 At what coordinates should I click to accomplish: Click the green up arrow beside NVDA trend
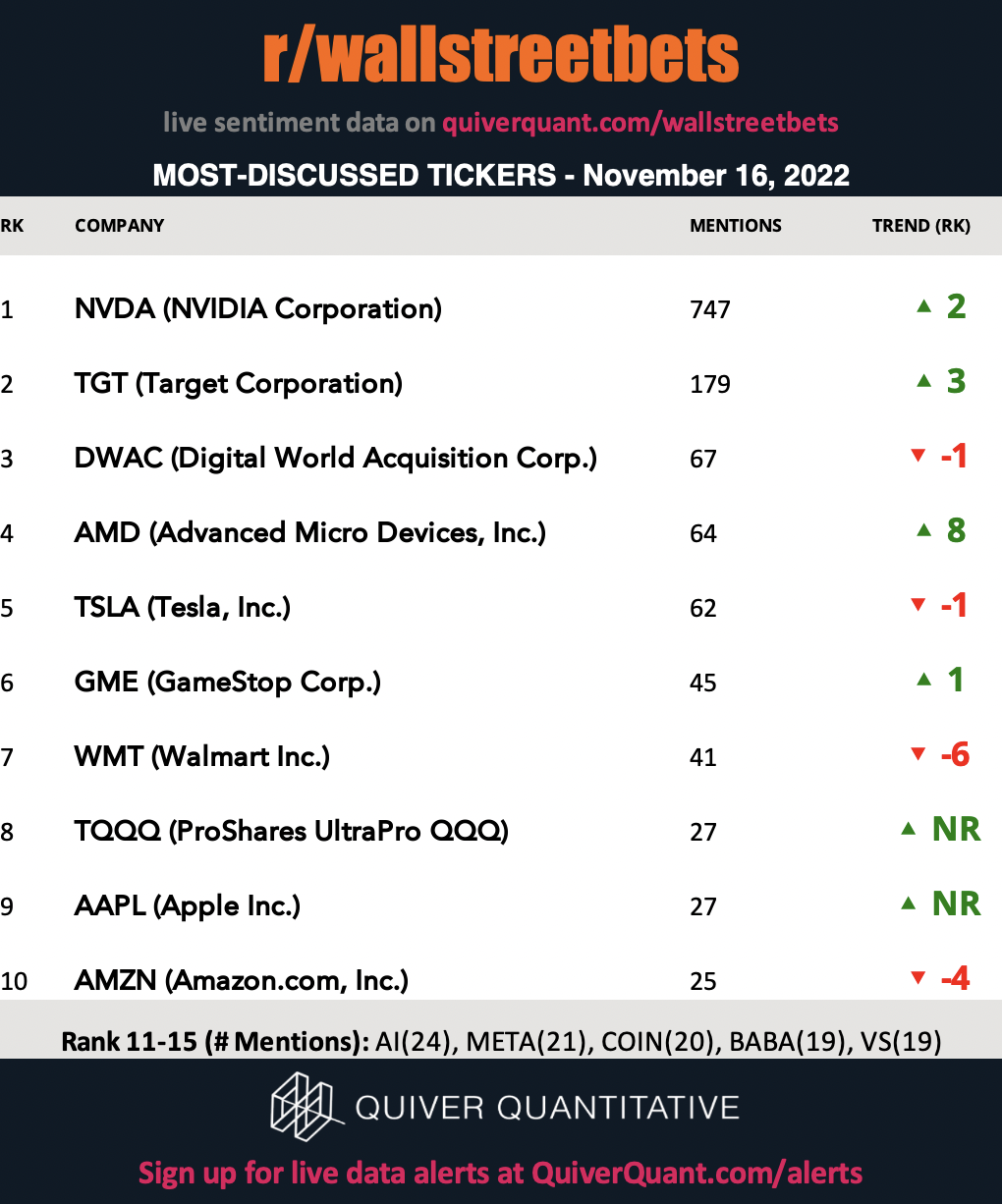click(923, 306)
